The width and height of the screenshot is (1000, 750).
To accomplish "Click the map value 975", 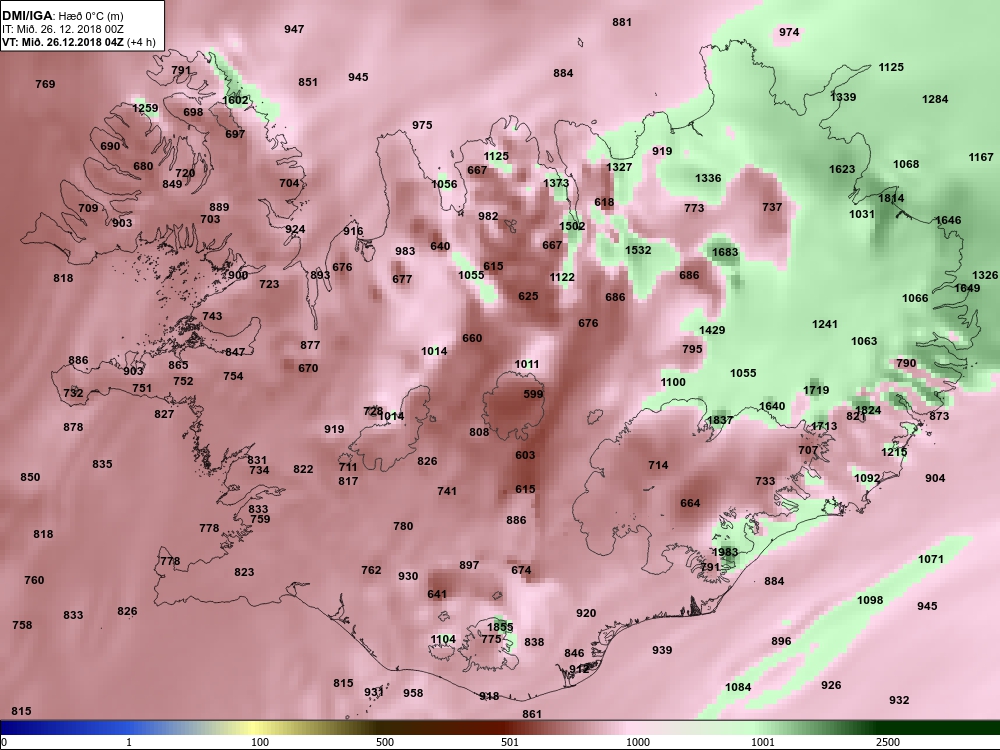I will (x=422, y=125).
